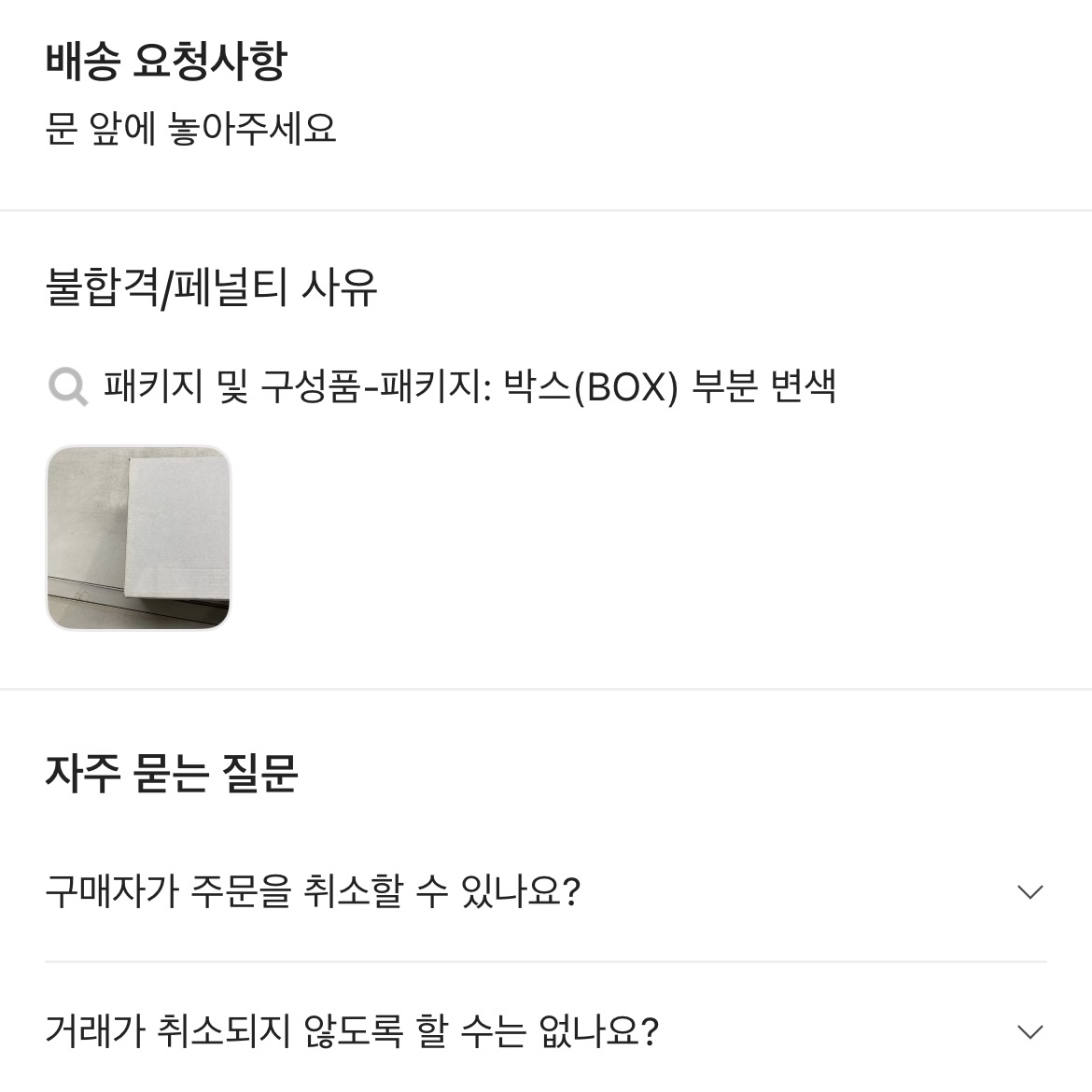1092x1092 pixels.
Task: Click the word 놓아주세요 in the delivery request
Action: click(x=252, y=129)
